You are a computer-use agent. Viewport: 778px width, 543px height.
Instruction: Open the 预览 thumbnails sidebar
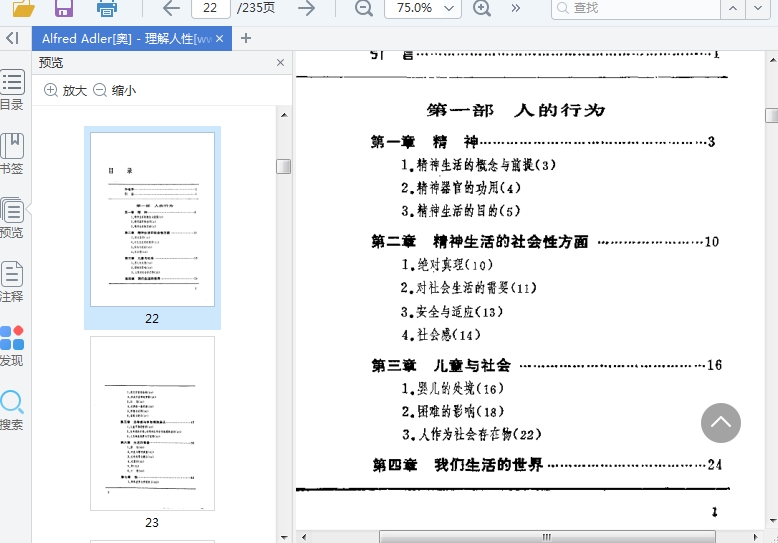(12, 218)
